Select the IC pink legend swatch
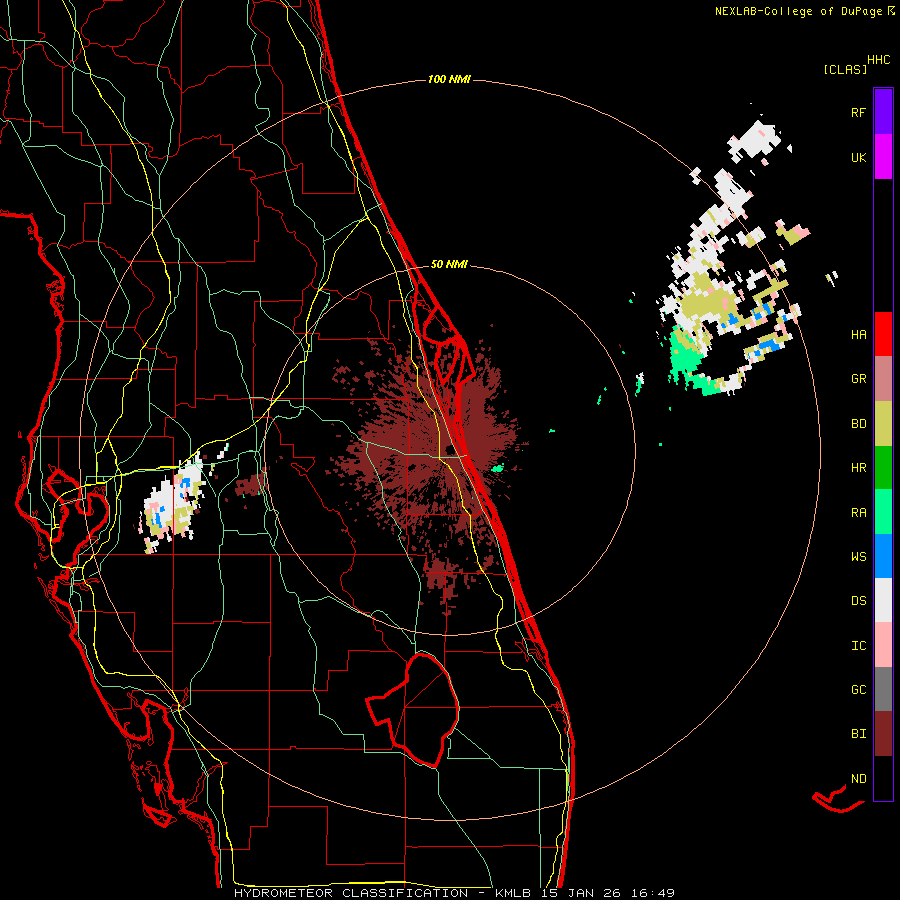 (883, 645)
